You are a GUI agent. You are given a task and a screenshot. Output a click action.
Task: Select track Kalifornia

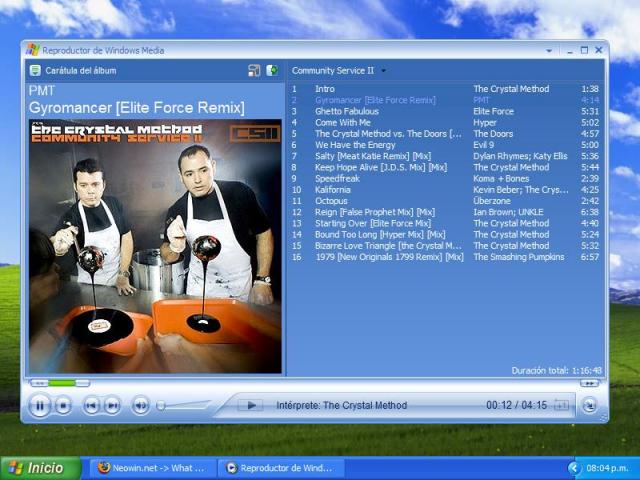coord(445,190)
